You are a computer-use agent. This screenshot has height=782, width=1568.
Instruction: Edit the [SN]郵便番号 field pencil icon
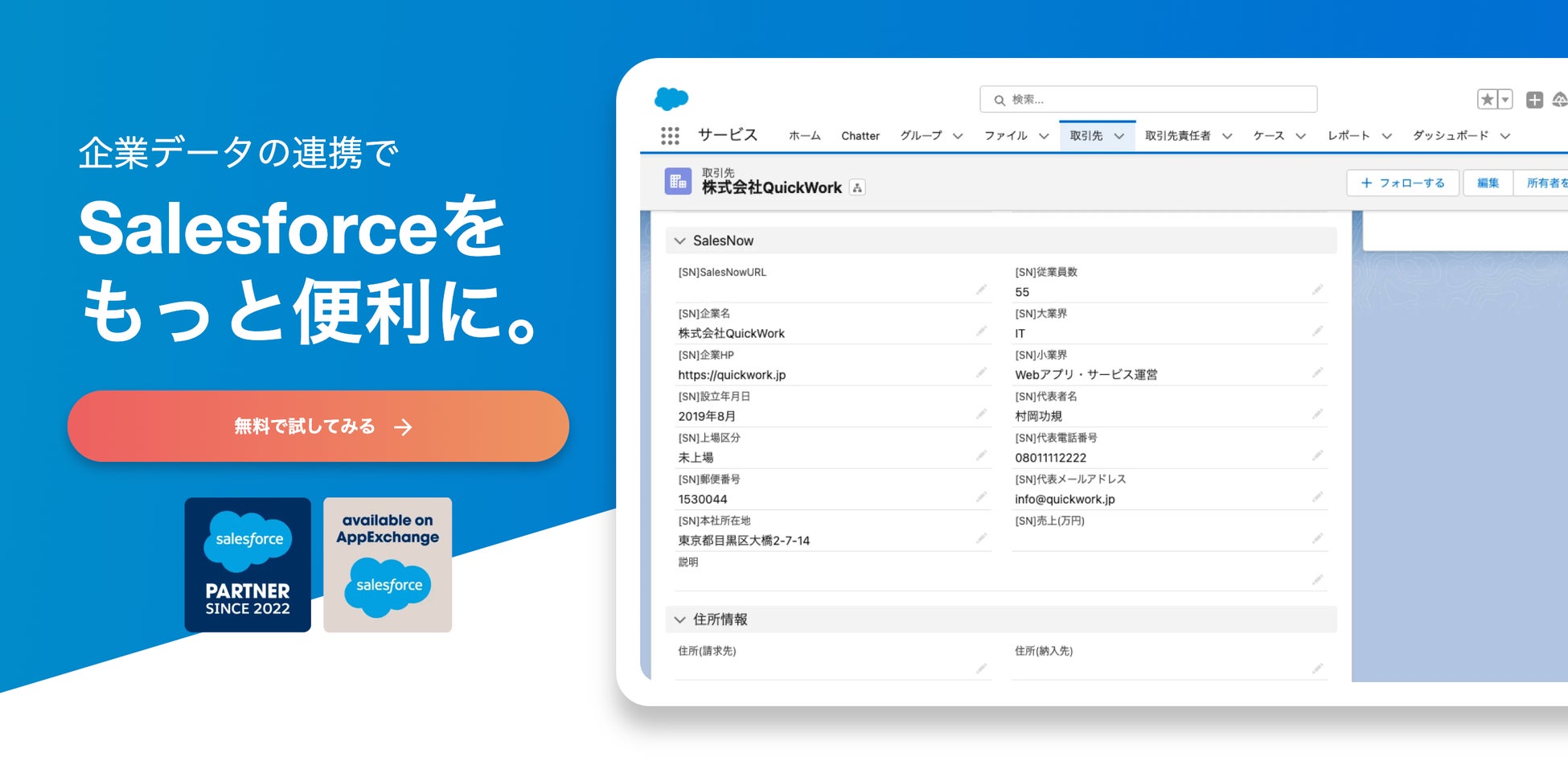(981, 497)
